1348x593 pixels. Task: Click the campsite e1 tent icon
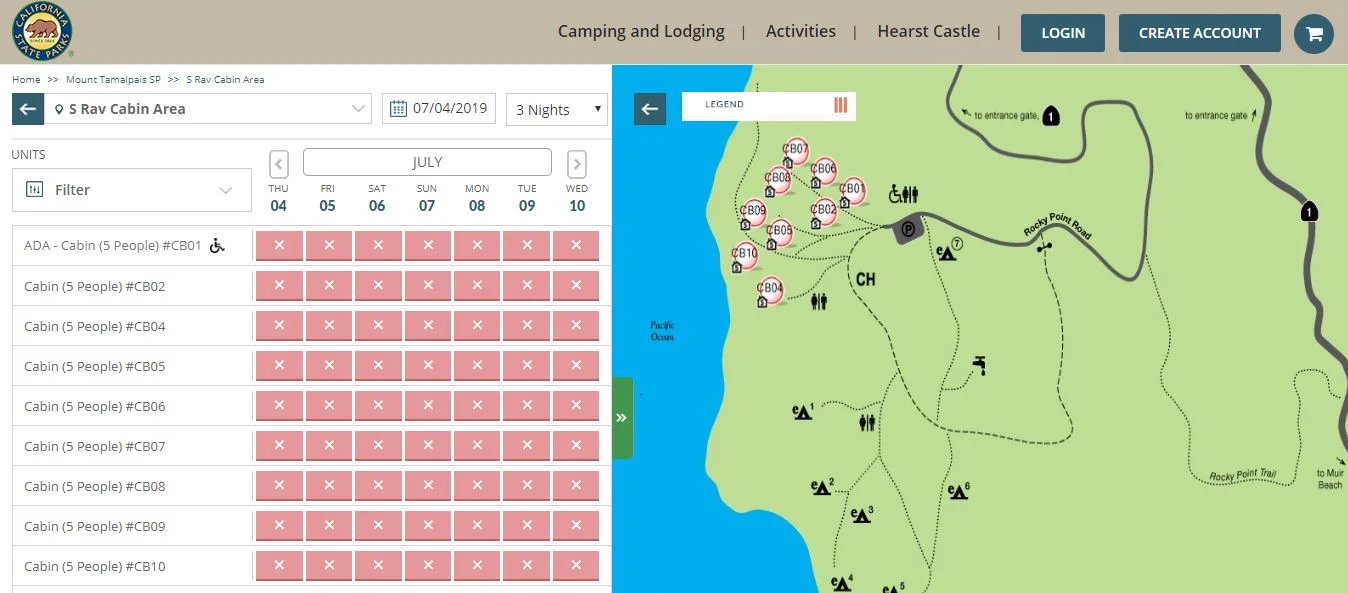[803, 410]
